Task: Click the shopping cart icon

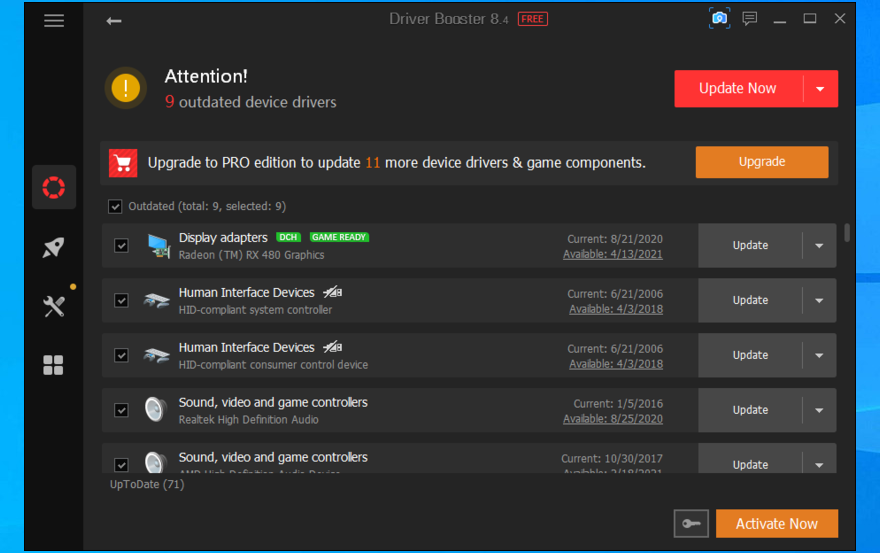Action: click(123, 163)
